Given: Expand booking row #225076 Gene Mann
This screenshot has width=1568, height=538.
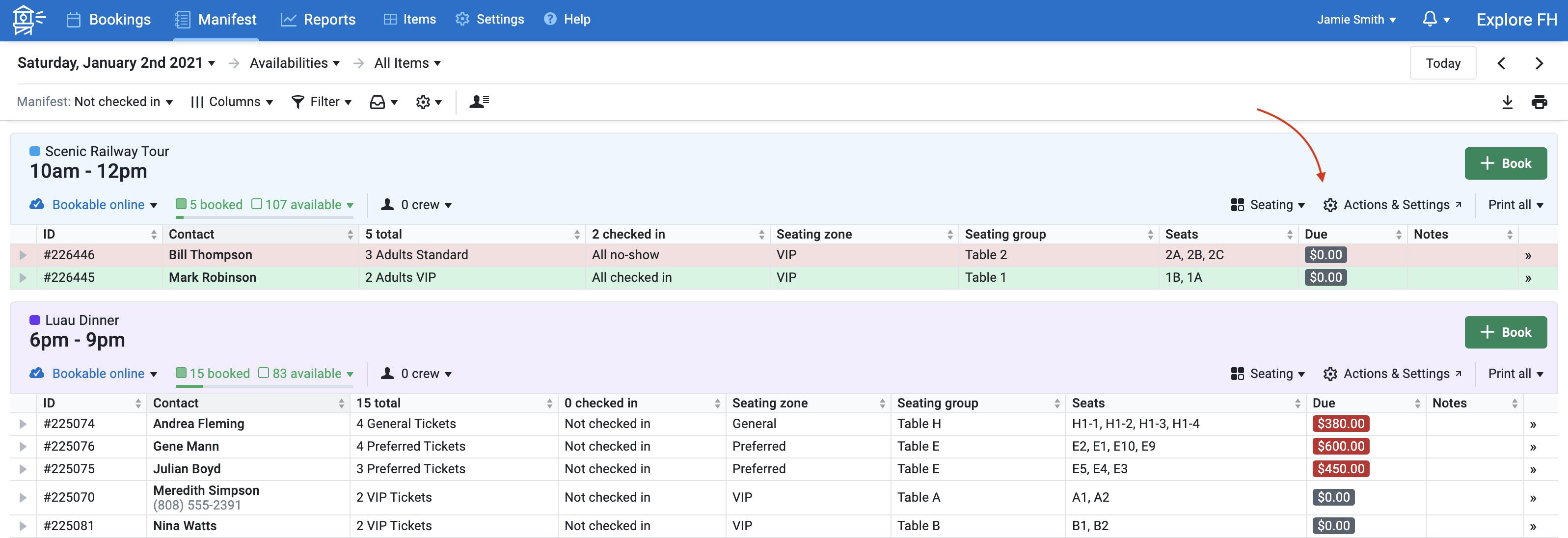Looking at the screenshot, I should coord(23,447).
